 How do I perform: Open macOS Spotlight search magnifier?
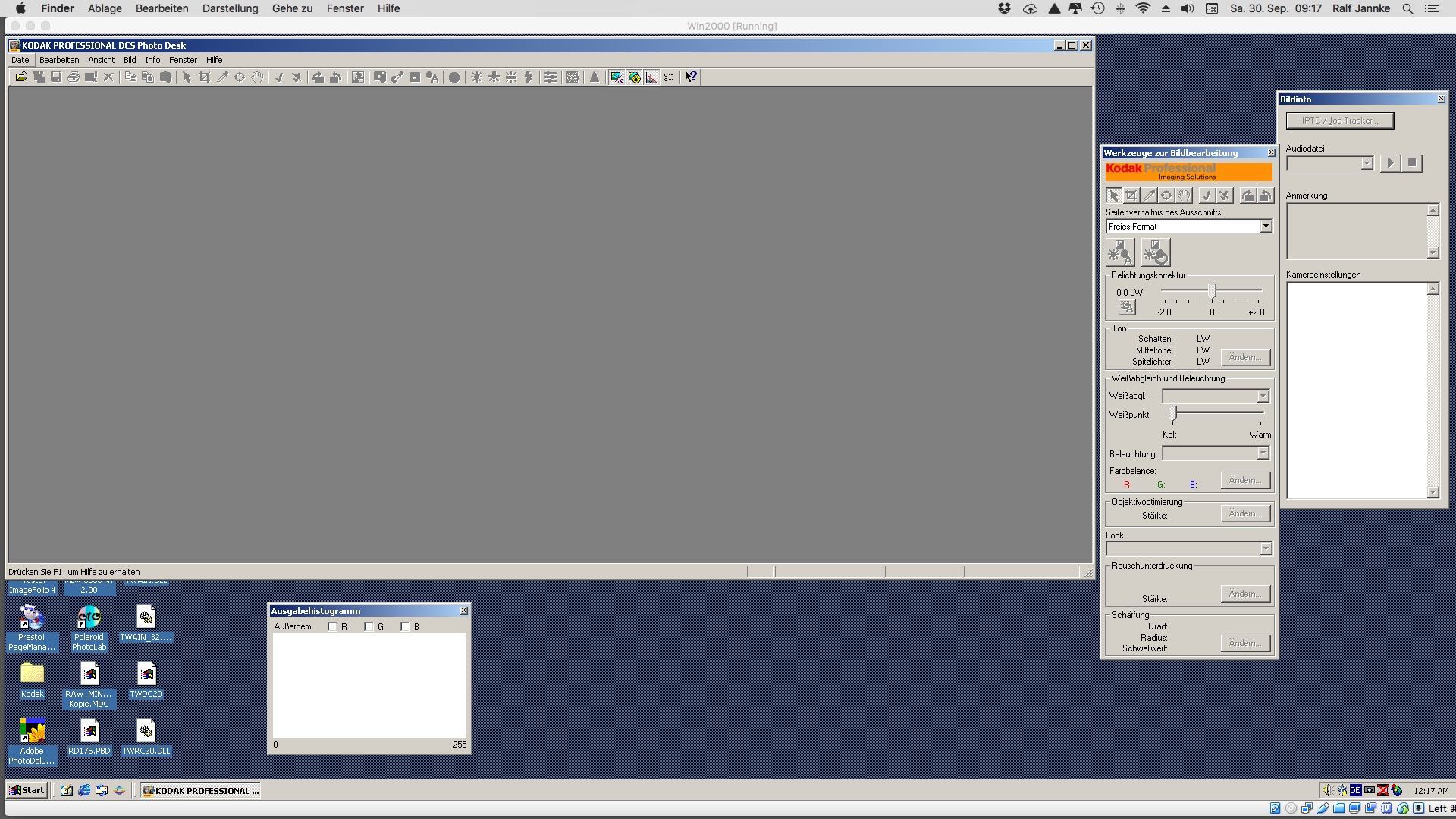[x=1407, y=8]
